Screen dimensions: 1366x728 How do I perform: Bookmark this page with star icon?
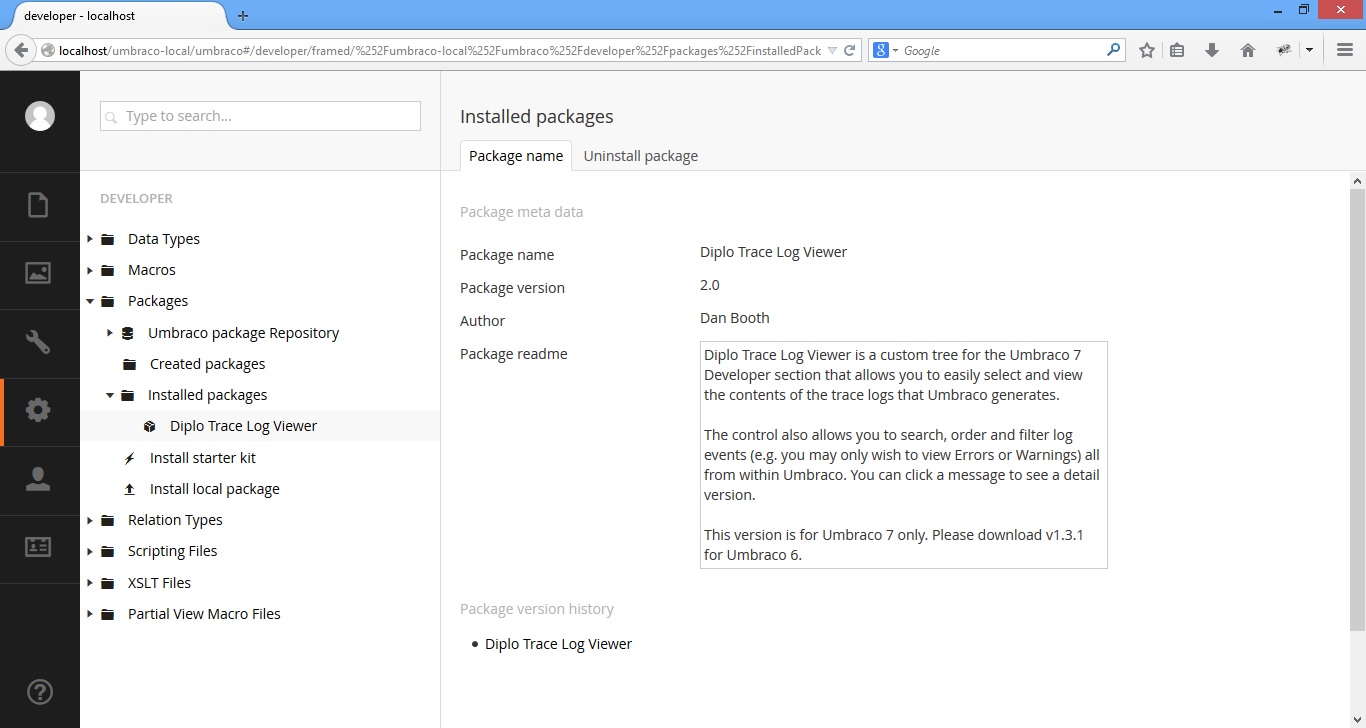[x=1147, y=50]
